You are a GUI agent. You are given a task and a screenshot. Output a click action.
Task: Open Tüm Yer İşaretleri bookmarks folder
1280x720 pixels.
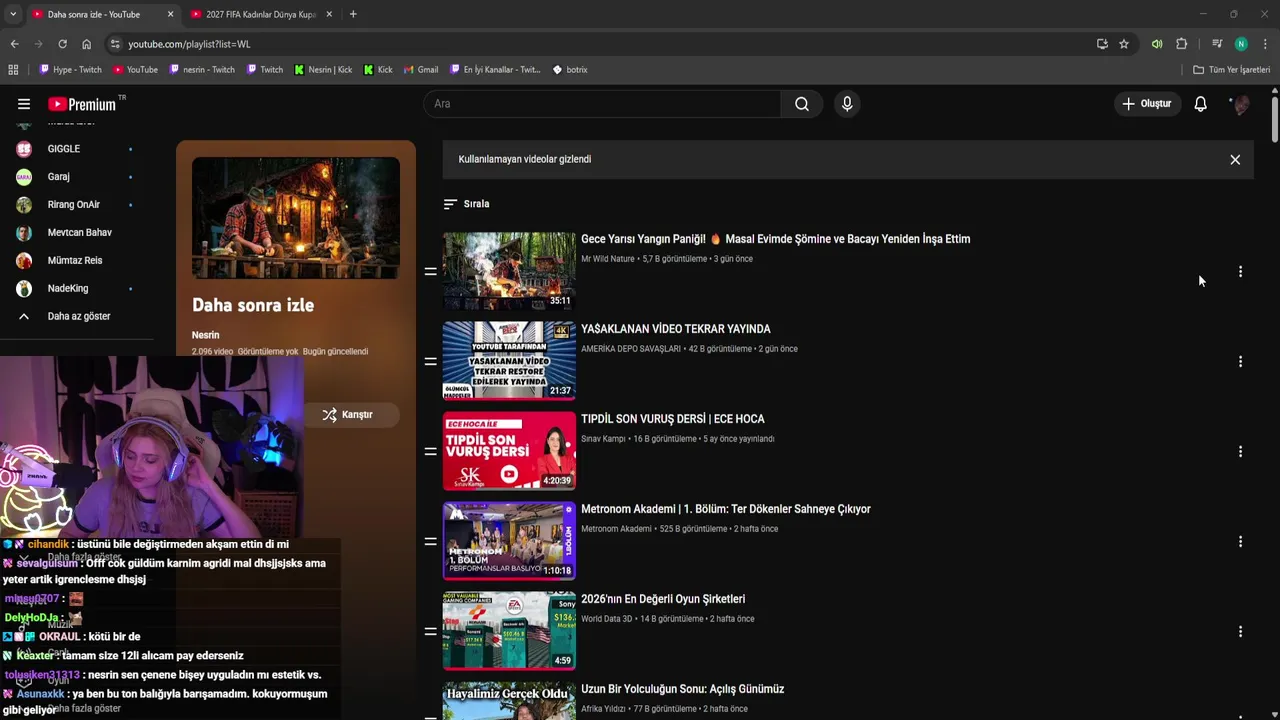click(x=1232, y=70)
